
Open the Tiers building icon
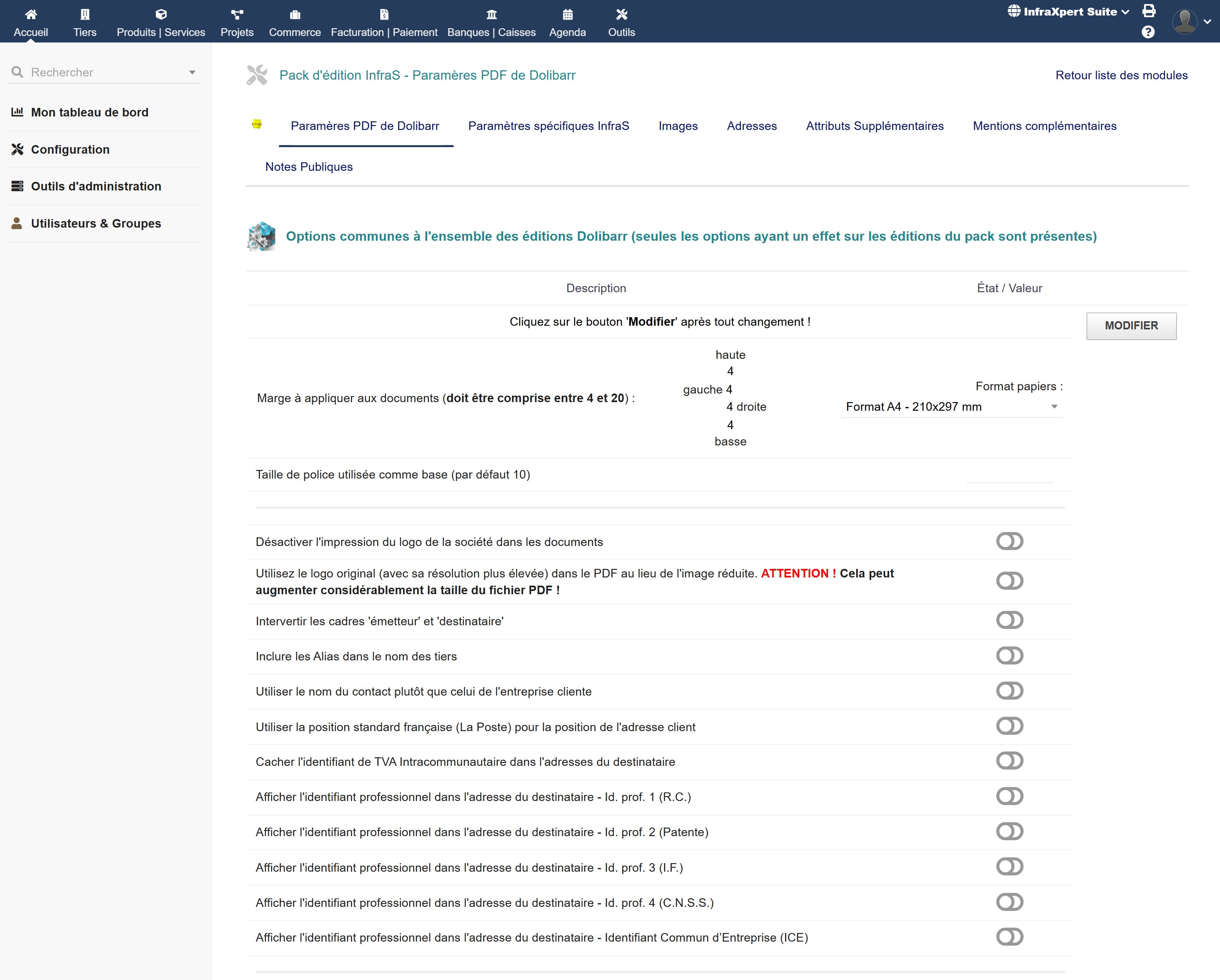pyautogui.click(x=85, y=14)
